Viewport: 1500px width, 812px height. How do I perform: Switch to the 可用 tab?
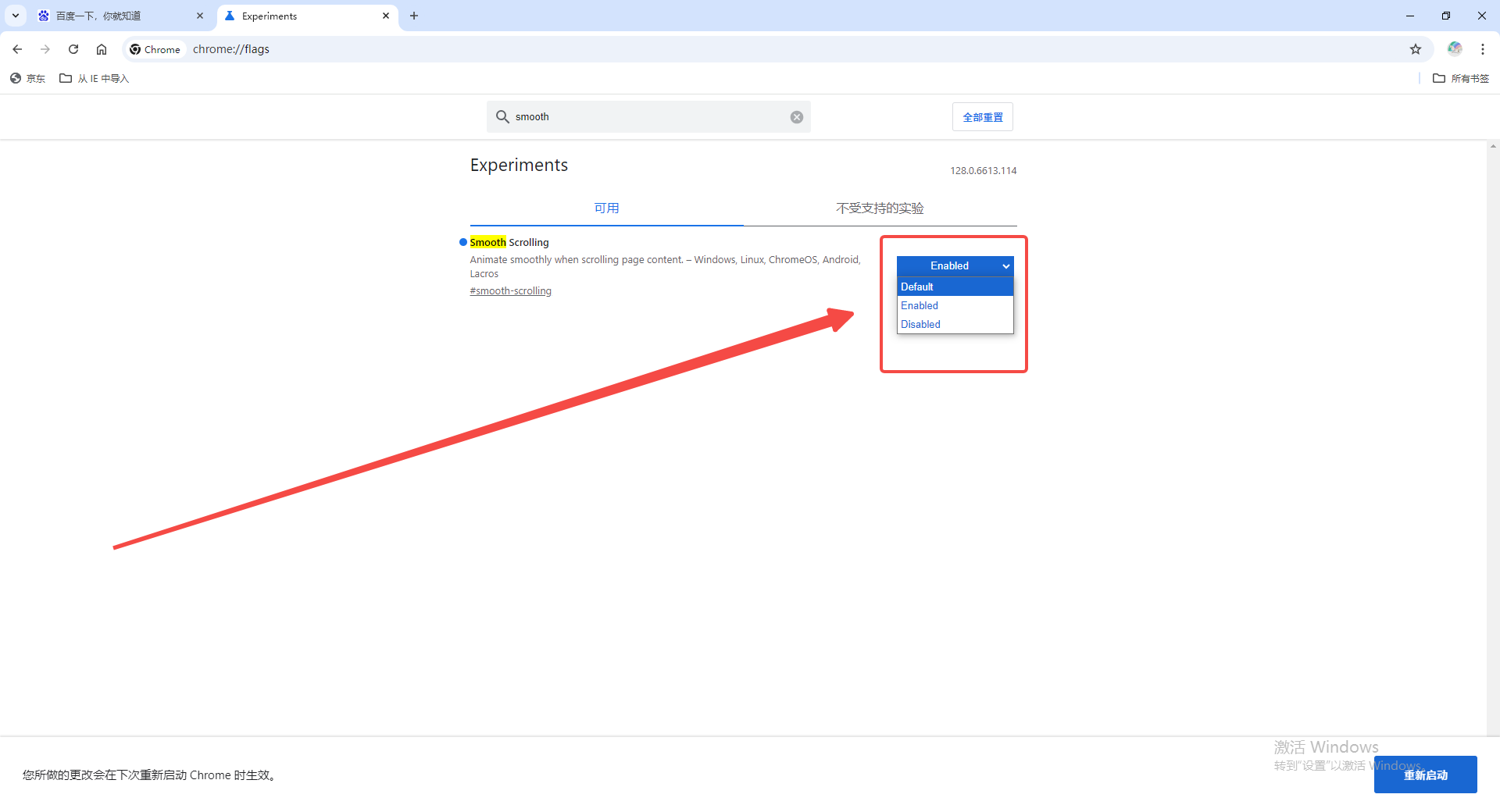pyautogui.click(x=606, y=208)
